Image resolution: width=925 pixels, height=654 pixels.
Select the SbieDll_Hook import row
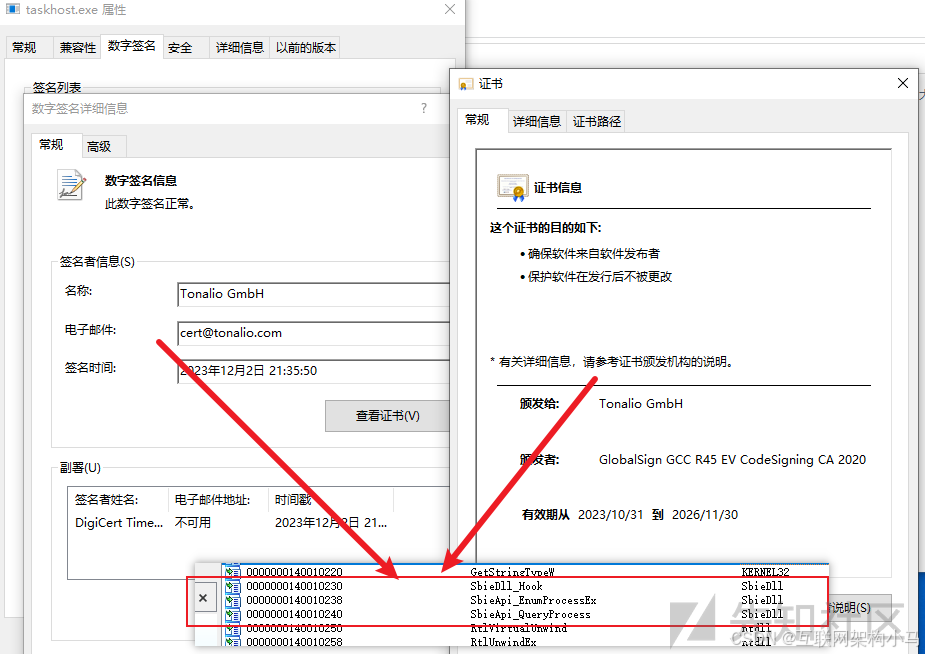pos(525,586)
